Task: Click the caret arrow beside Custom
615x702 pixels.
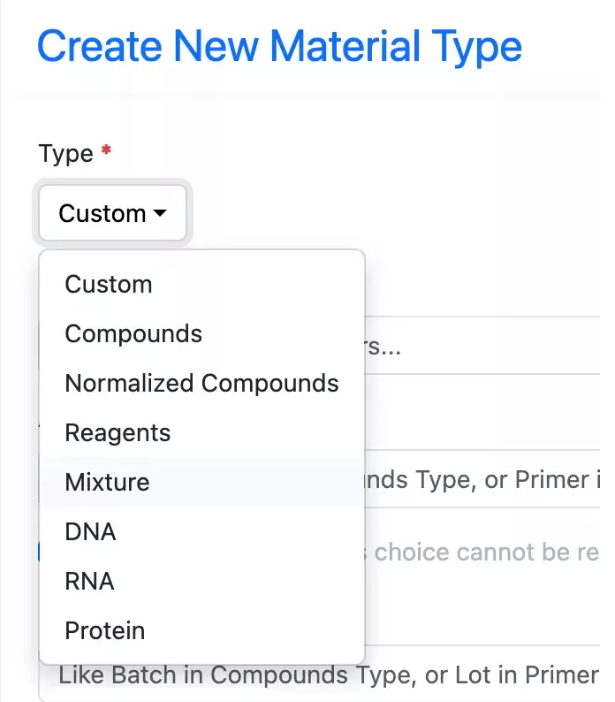Action: (x=160, y=214)
